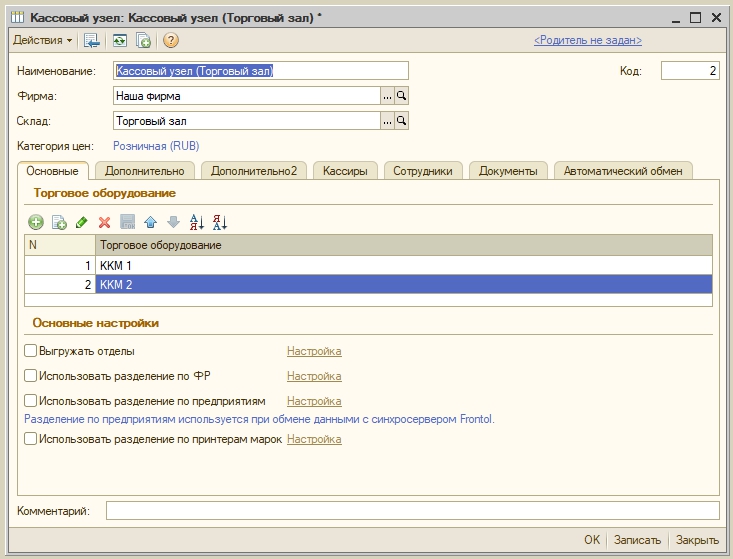The width and height of the screenshot is (733, 559).
Task: Click the green Add equipment icon
Action: 36,222
